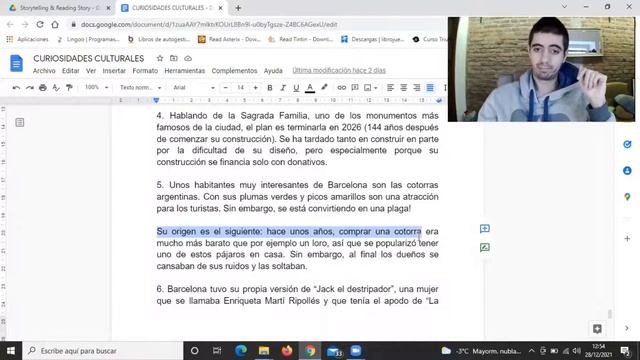Open the Zoom app from the taskbar
Screen dimensions: 640x360
point(356,351)
